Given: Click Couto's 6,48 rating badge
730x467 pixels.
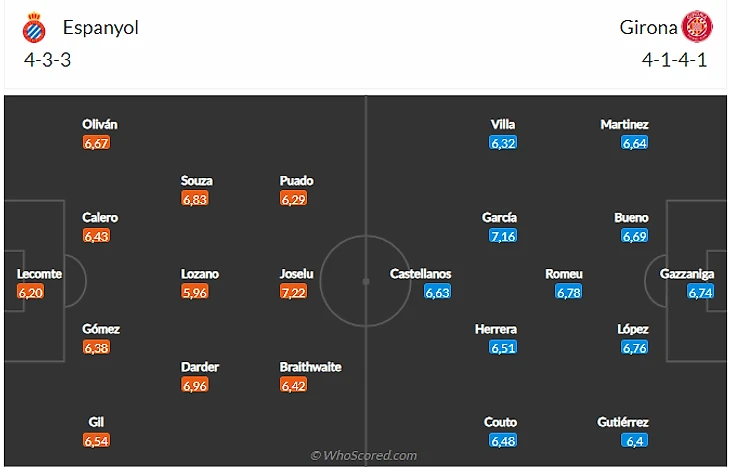Looking at the screenshot, I should [x=502, y=440].
